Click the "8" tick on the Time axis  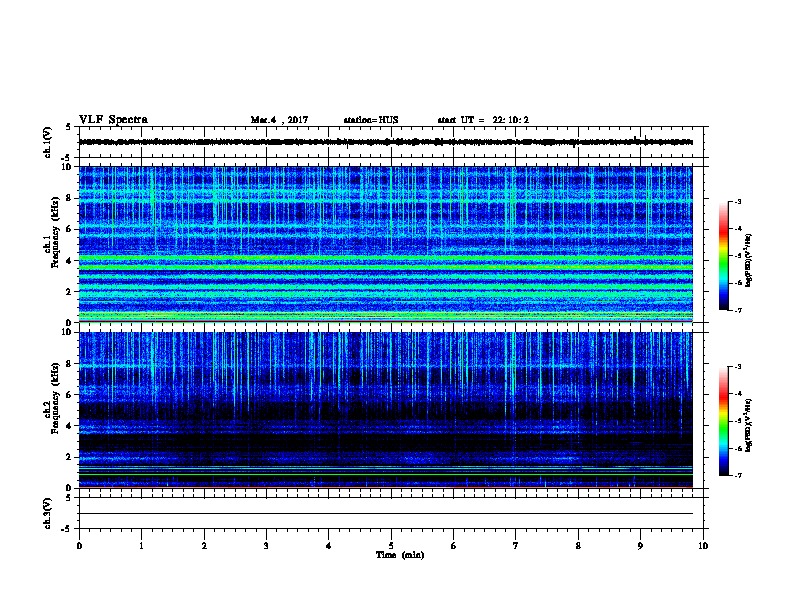[578, 545]
